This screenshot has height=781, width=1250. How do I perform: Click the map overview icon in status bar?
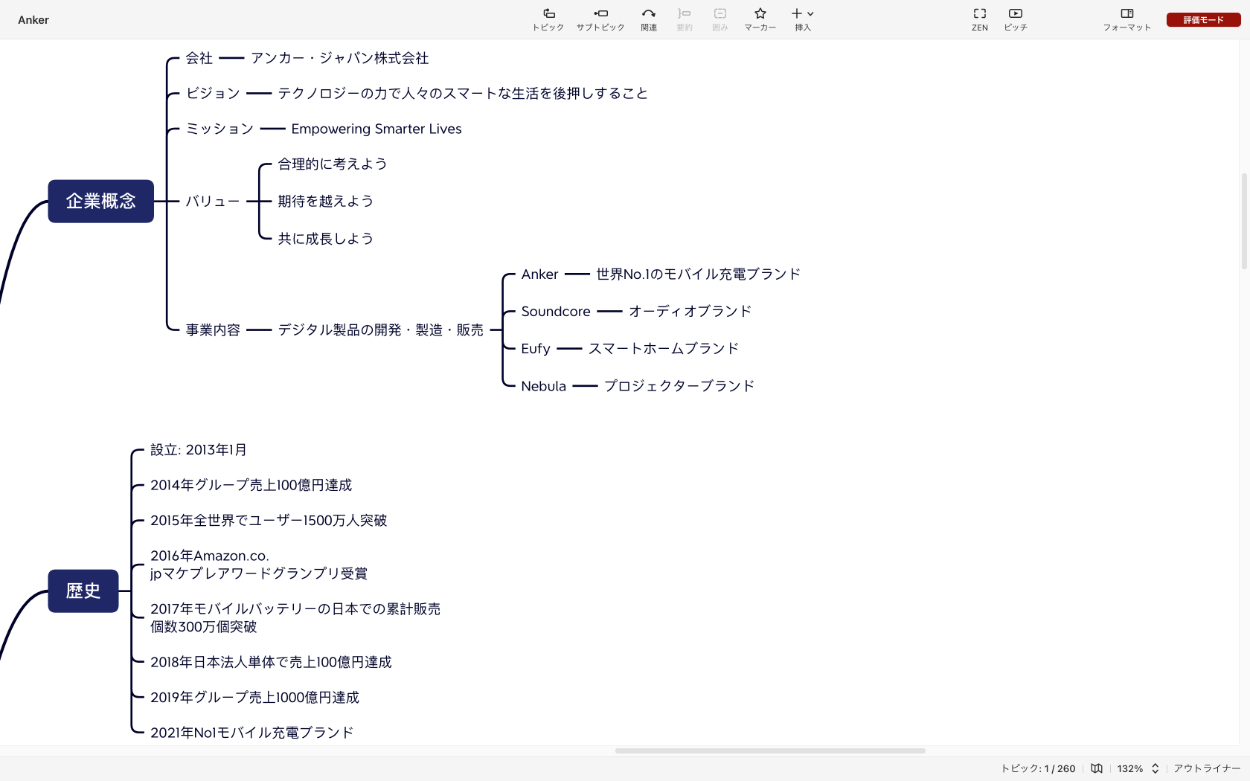1097,768
